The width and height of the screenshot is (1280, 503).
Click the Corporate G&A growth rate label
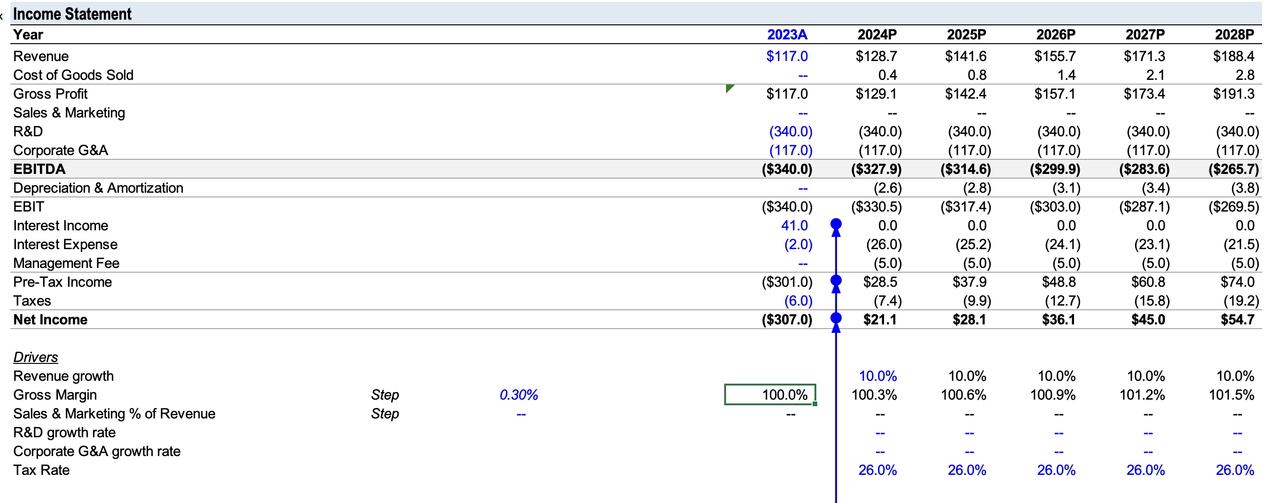(x=97, y=451)
